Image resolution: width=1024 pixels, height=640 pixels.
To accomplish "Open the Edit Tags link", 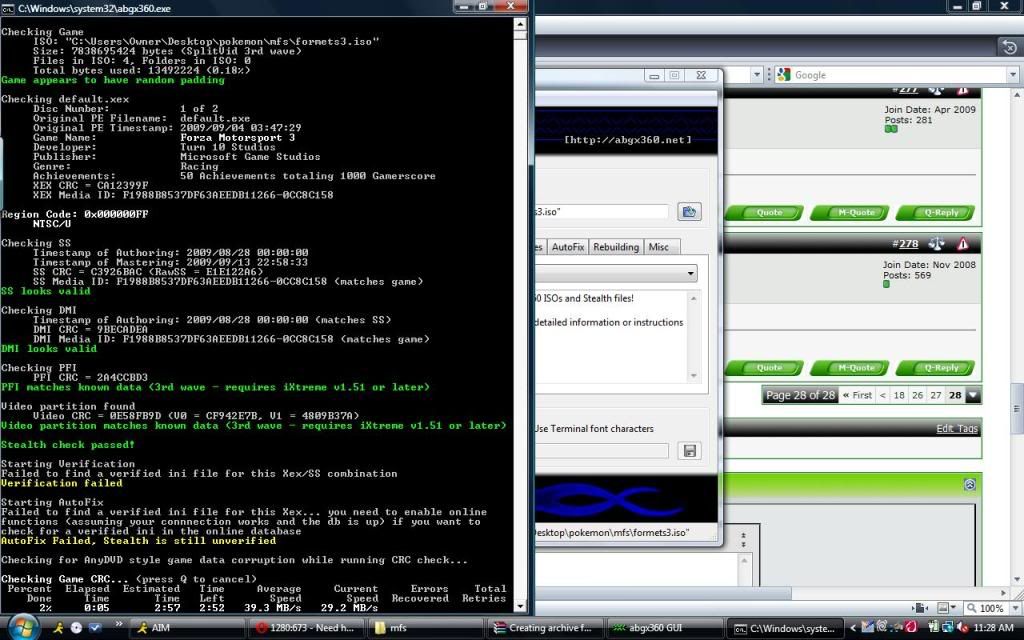I will click(x=957, y=428).
